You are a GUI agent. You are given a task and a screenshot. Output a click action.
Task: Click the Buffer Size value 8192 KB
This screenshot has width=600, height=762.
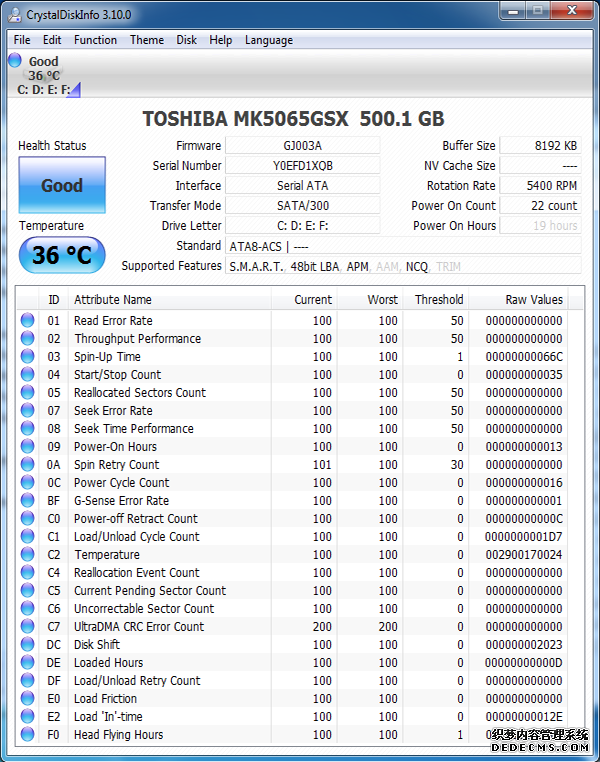pyautogui.click(x=540, y=145)
